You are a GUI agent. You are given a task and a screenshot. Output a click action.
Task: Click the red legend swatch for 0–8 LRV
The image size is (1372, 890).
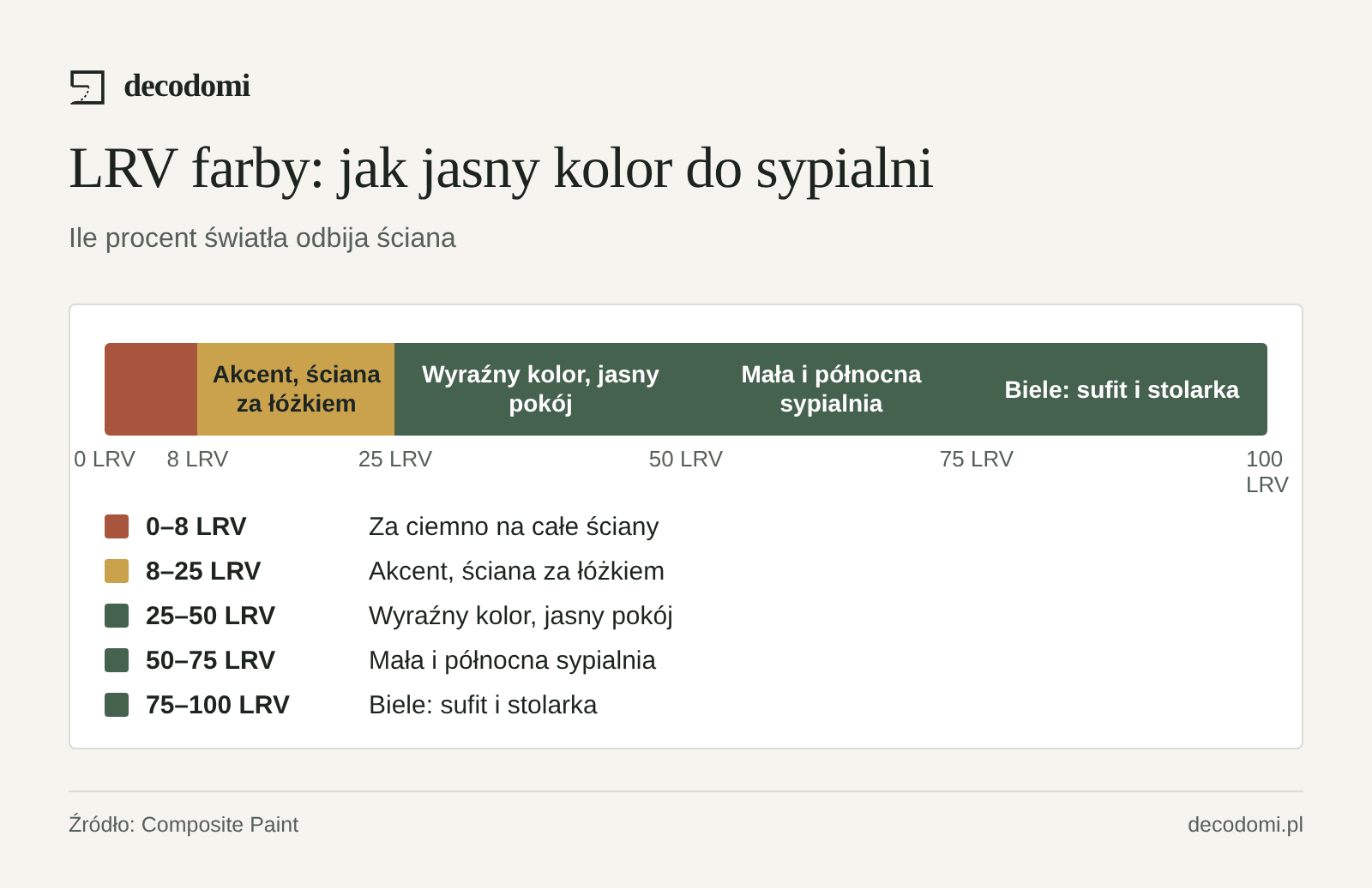[x=117, y=526]
